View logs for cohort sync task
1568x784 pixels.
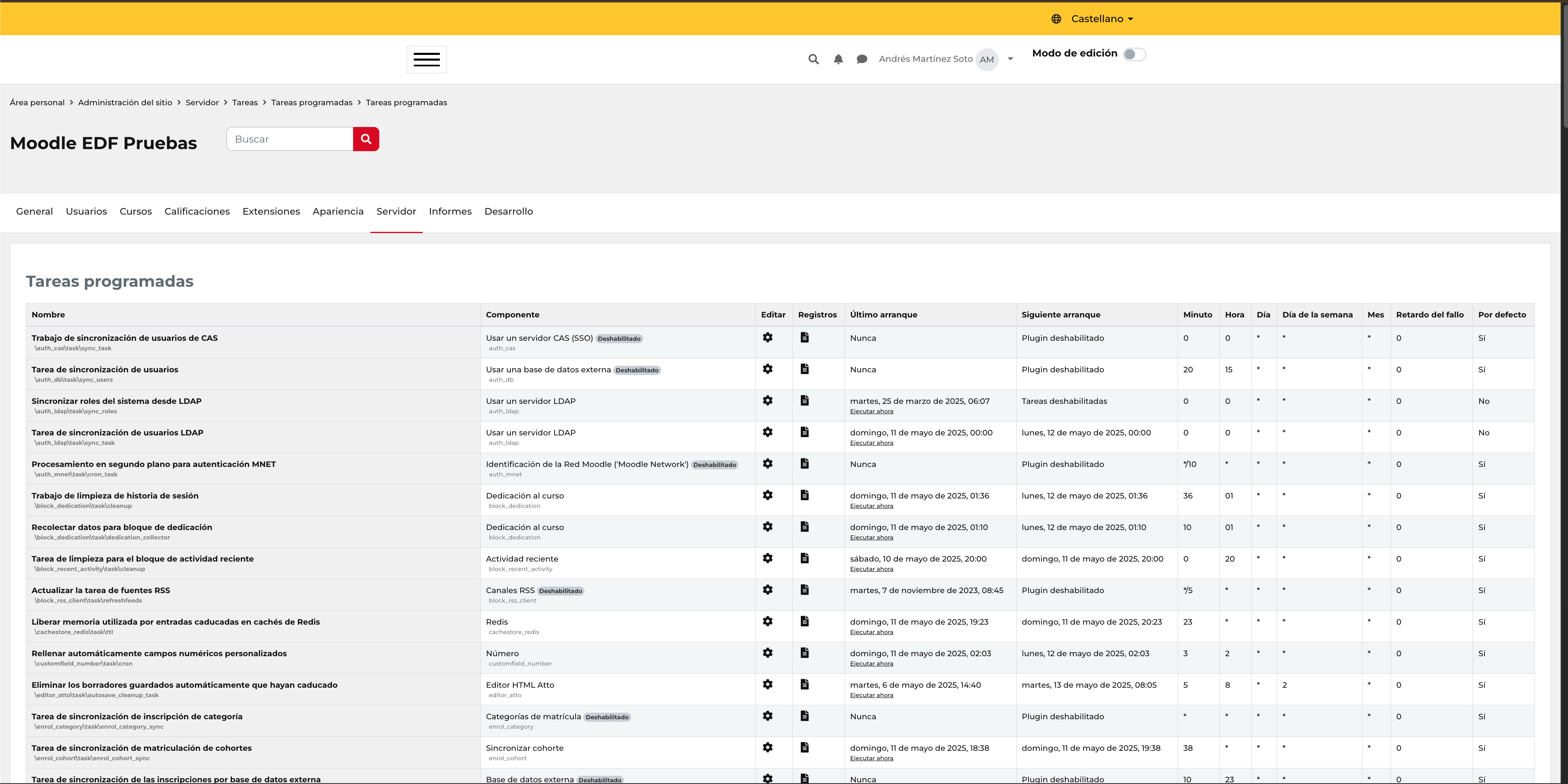click(804, 748)
